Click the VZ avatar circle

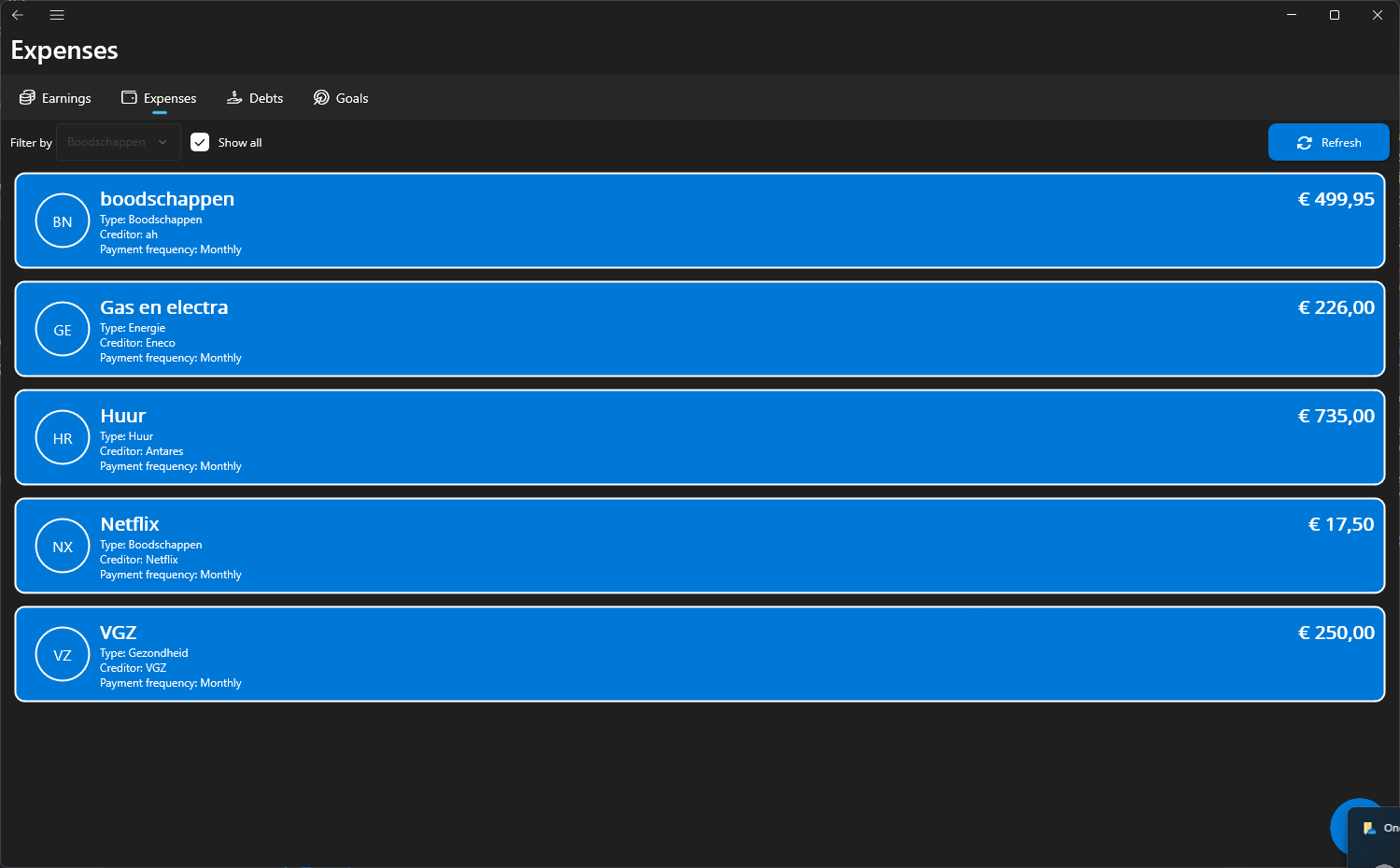(63, 654)
